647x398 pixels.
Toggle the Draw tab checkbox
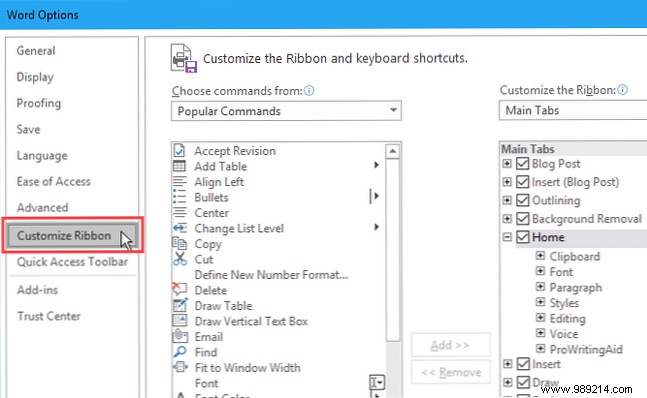[x=523, y=382]
